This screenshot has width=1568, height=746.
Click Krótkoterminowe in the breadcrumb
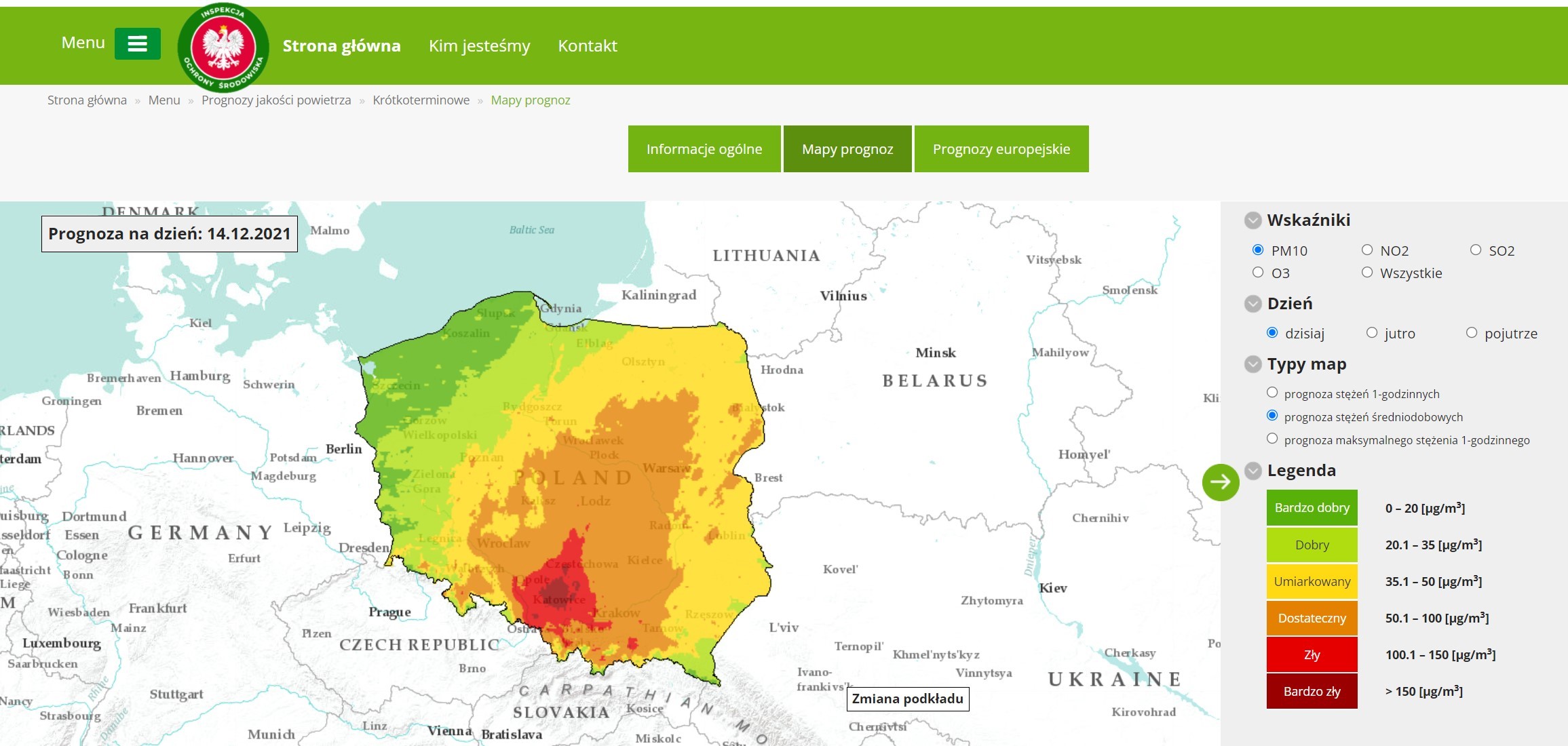[x=421, y=100]
